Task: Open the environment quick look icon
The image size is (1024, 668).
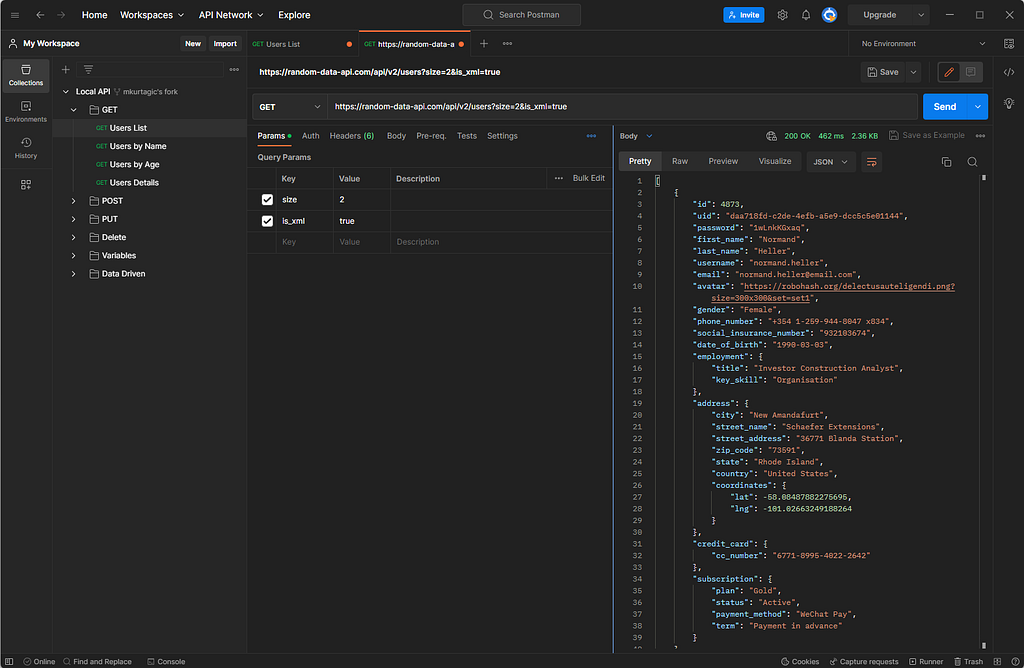Action: [x=1009, y=44]
